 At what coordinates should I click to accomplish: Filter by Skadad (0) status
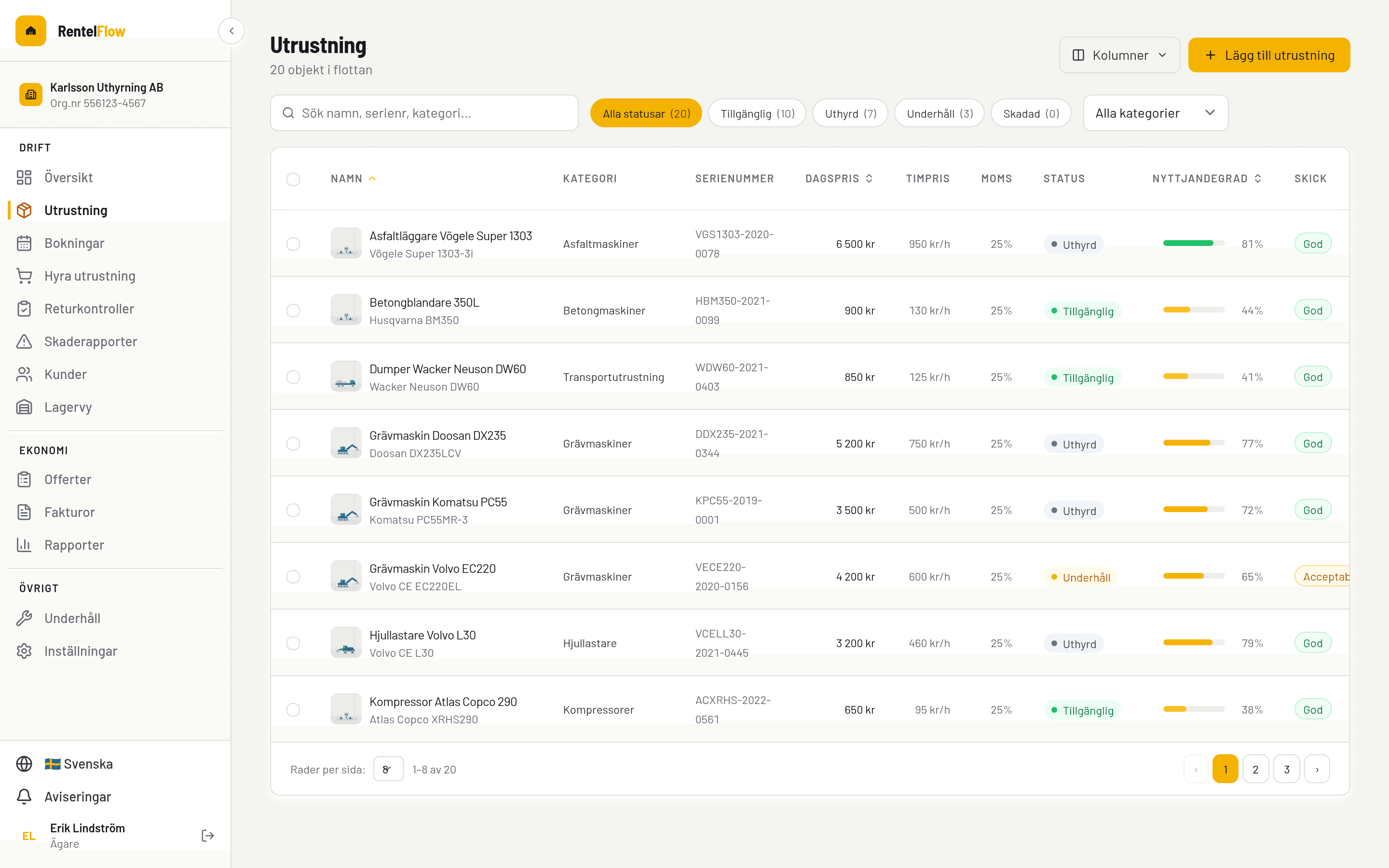tap(1031, 114)
